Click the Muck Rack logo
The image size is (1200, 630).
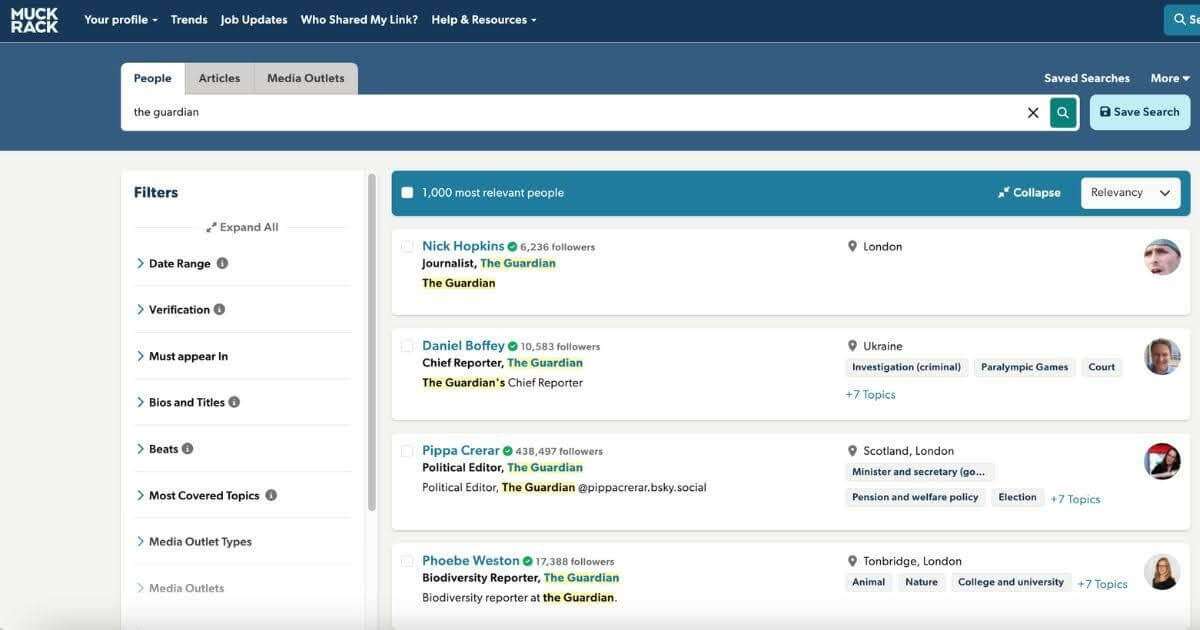pos(33,20)
